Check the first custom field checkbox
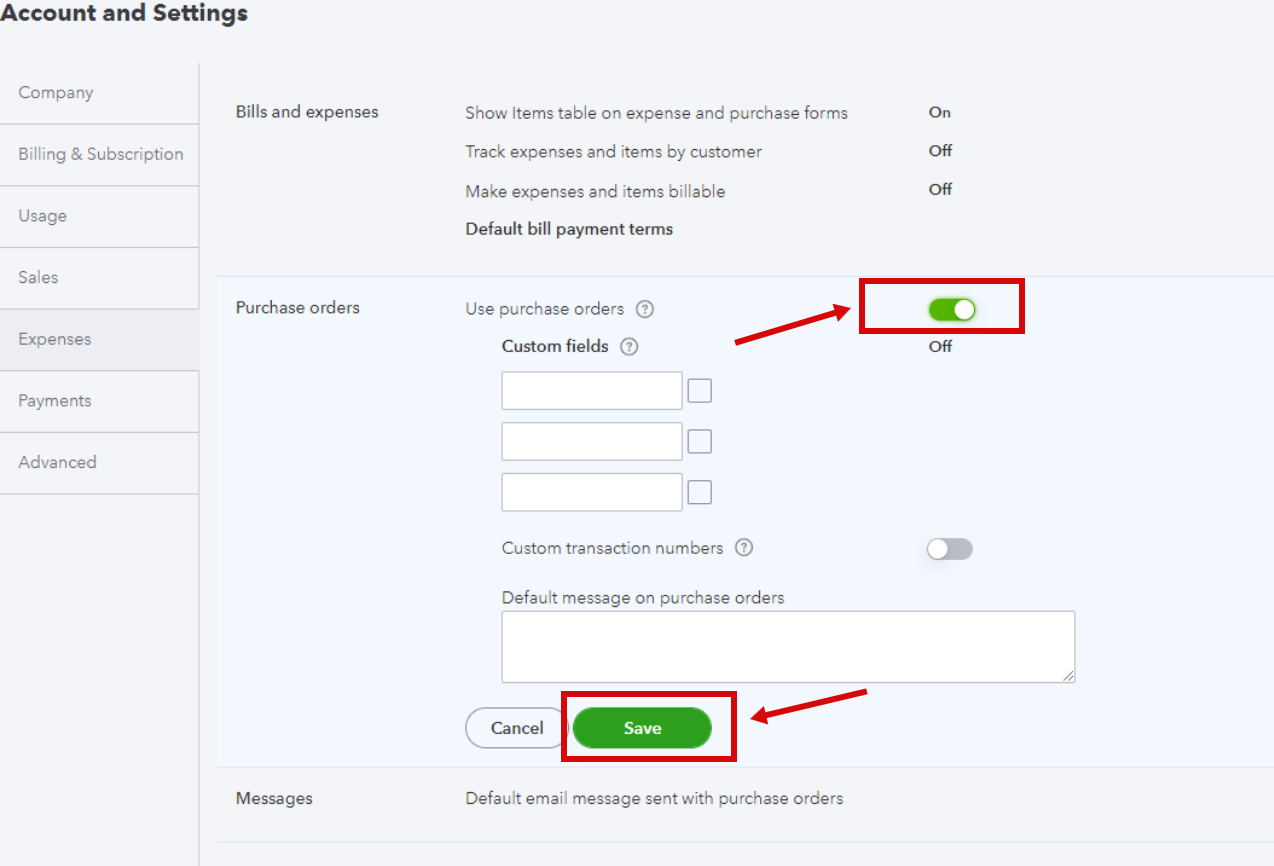 click(700, 390)
